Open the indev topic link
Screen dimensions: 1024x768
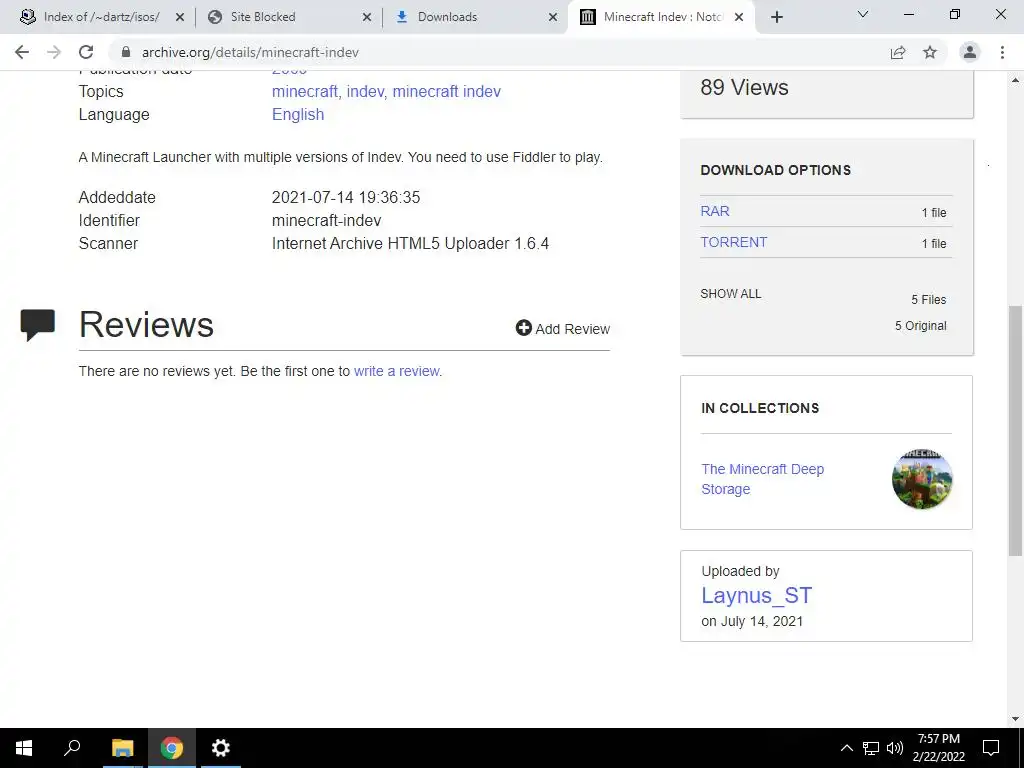[x=365, y=91]
